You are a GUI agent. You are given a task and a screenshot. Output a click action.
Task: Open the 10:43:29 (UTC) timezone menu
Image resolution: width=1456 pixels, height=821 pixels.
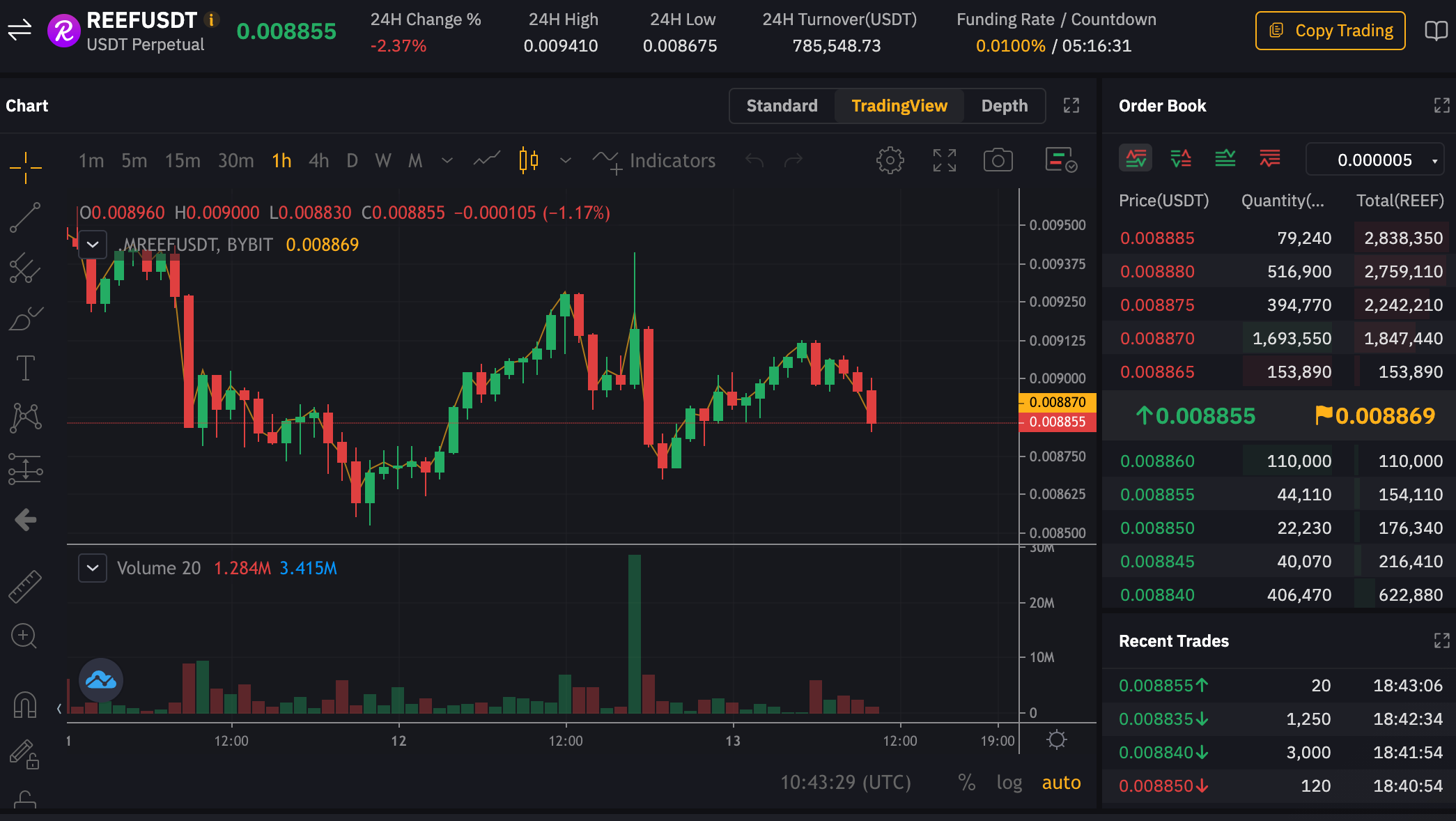point(845,783)
